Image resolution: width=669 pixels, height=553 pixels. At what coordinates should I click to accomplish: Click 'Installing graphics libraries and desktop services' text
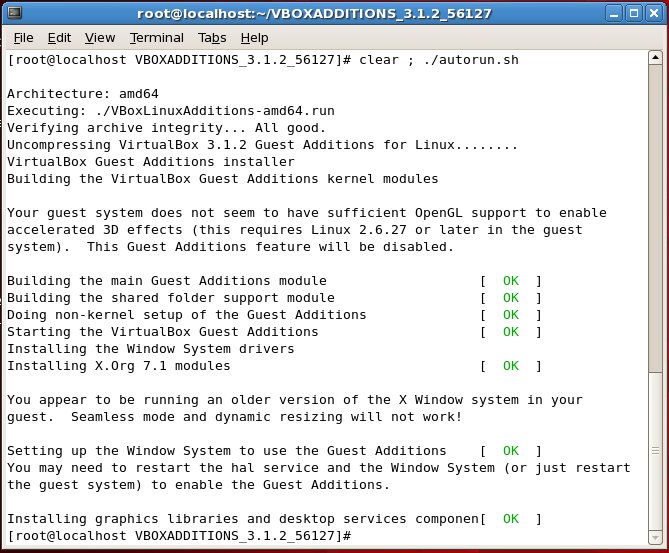pos(243,519)
